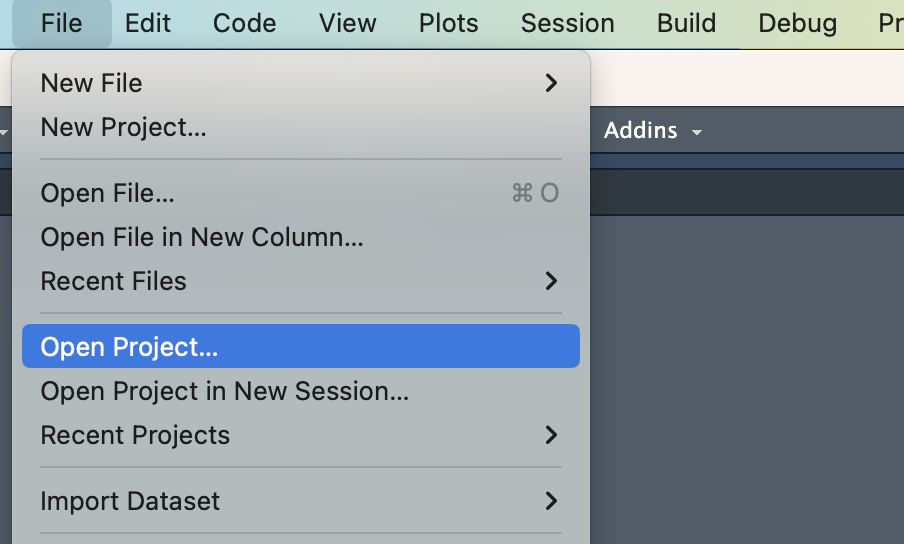Open the View menu
The width and height of the screenshot is (904, 544).
348,24
